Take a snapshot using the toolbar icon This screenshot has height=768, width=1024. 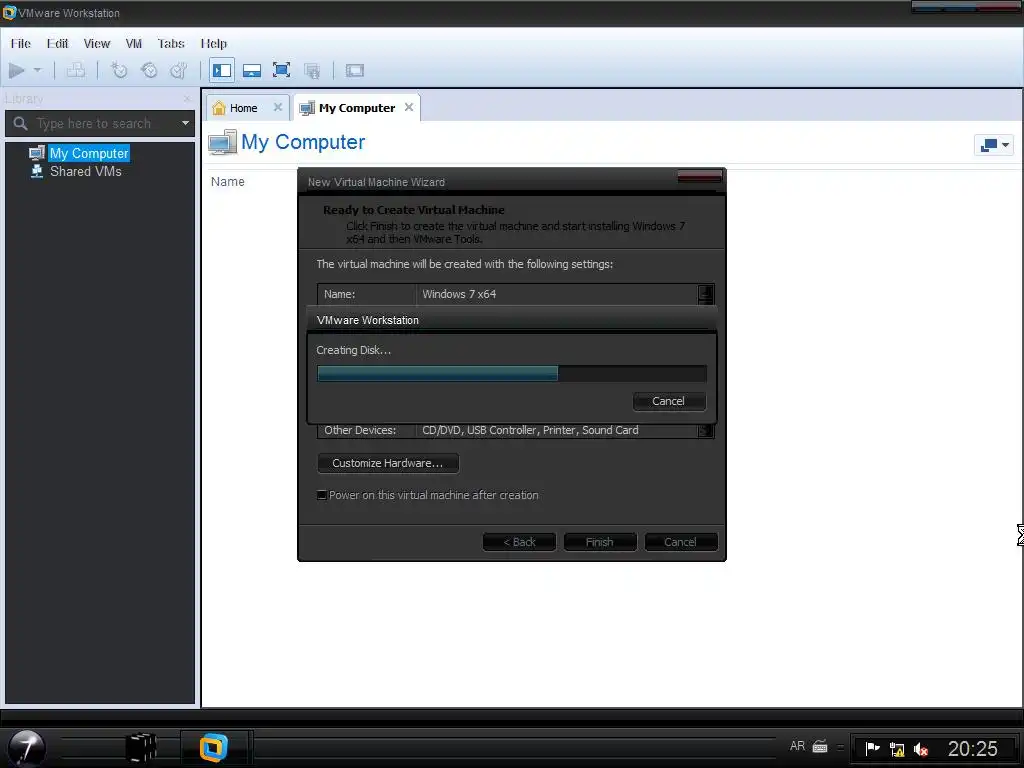[x=119, y=70]
